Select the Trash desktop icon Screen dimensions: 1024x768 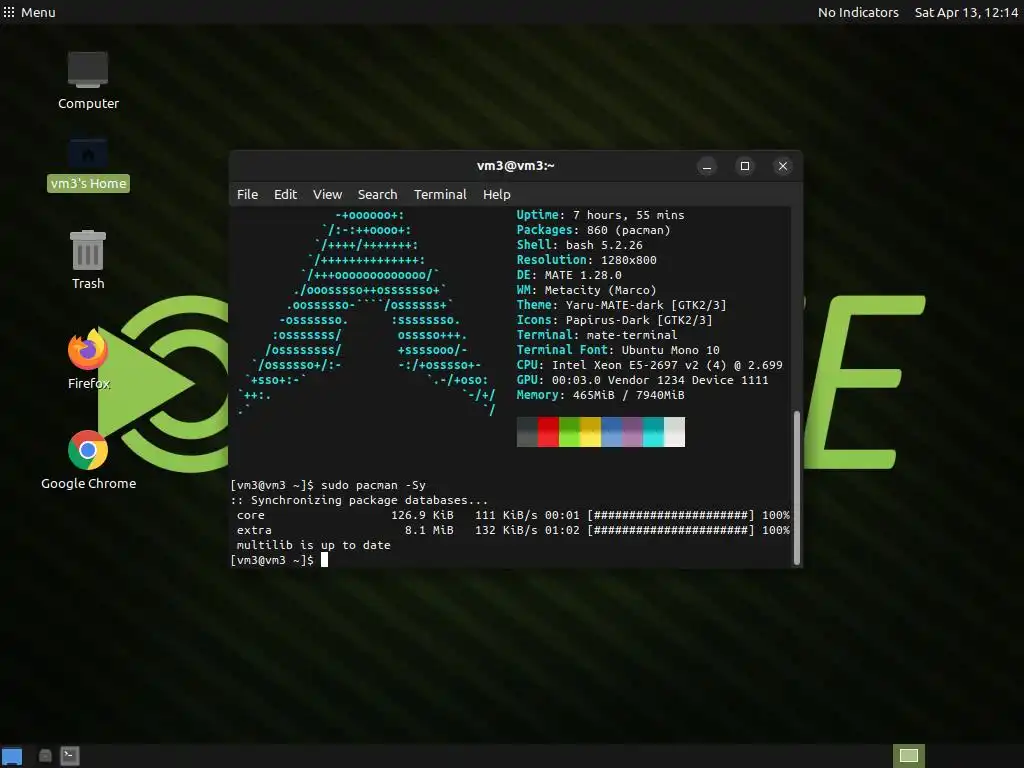pyautogui.click(x=88, y=249)
